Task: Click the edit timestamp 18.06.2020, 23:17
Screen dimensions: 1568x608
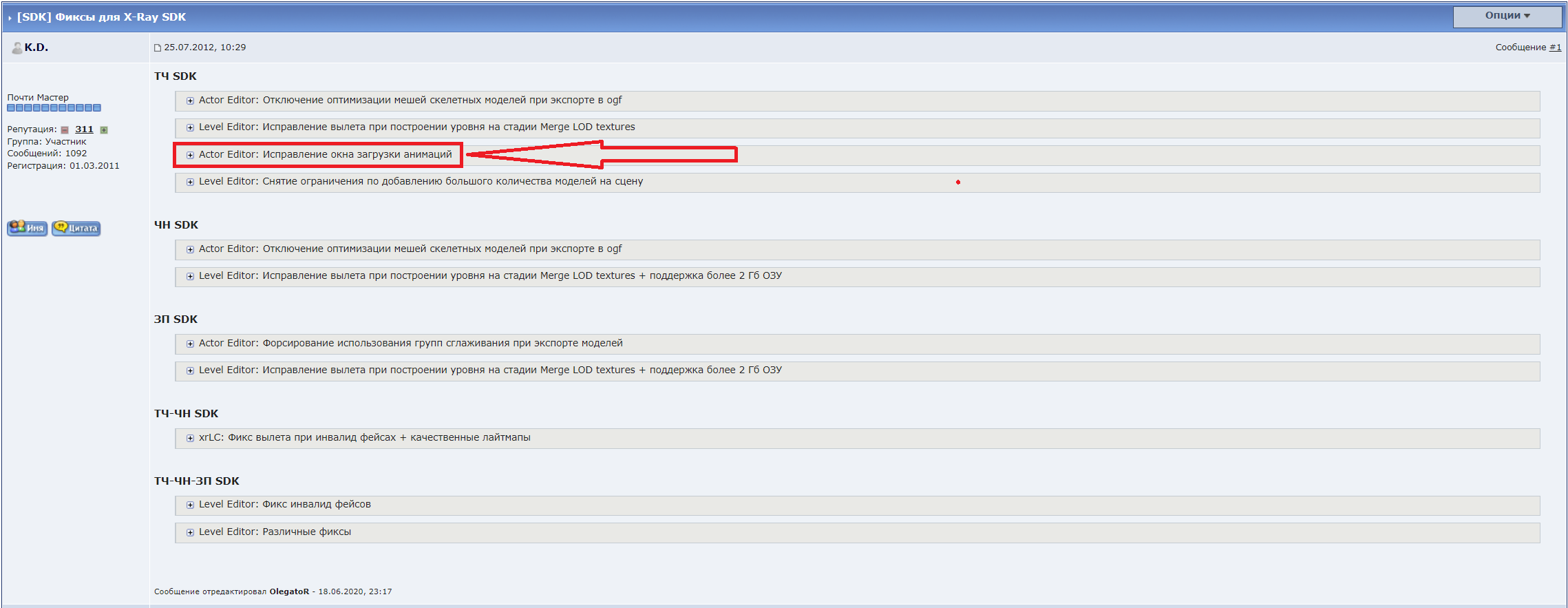Action: (355, 591)
